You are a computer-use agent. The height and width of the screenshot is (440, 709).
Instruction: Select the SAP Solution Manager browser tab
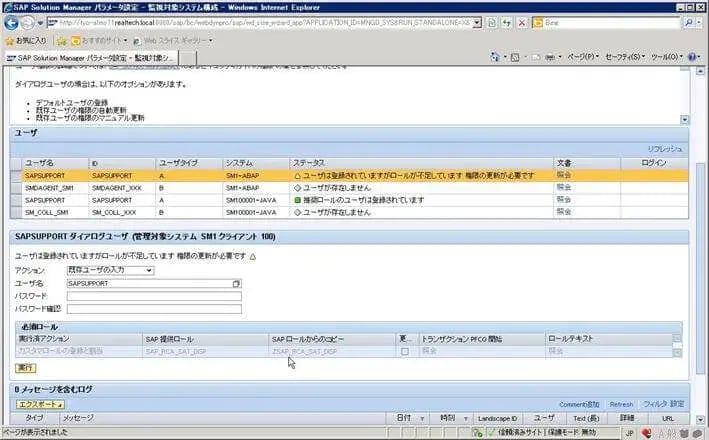[x=91, y=58]
